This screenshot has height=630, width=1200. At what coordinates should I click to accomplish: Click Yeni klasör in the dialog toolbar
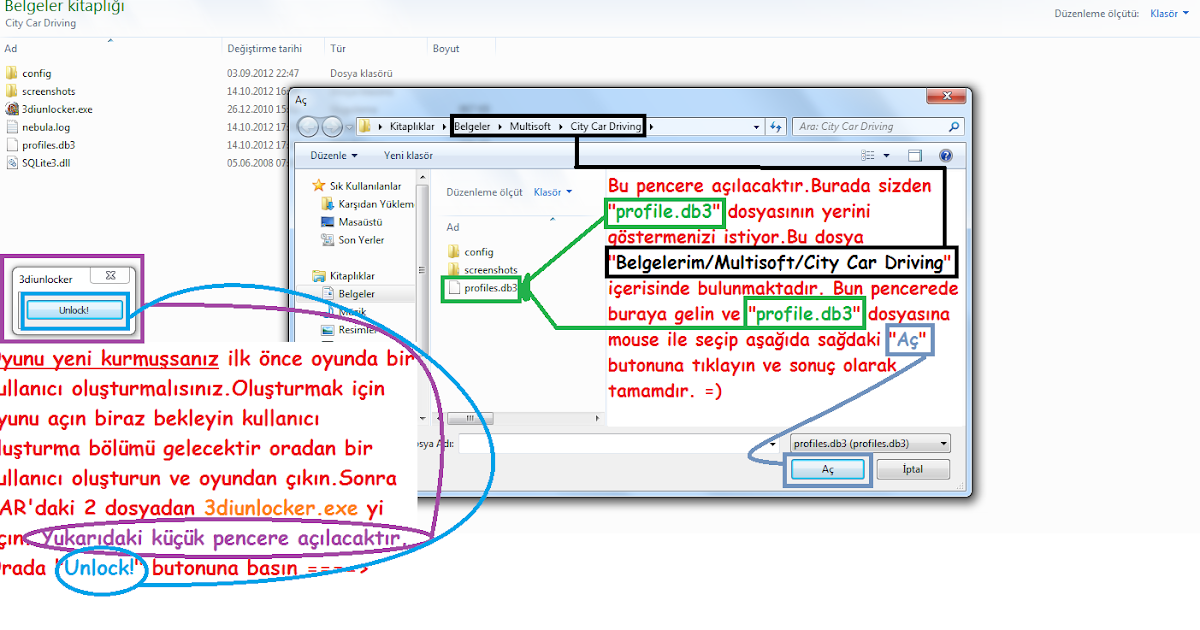408,156
